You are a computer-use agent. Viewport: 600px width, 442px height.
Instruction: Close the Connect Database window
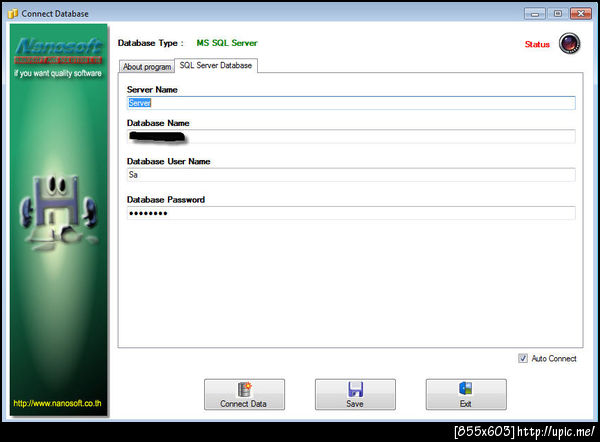[x=581, y=14]
